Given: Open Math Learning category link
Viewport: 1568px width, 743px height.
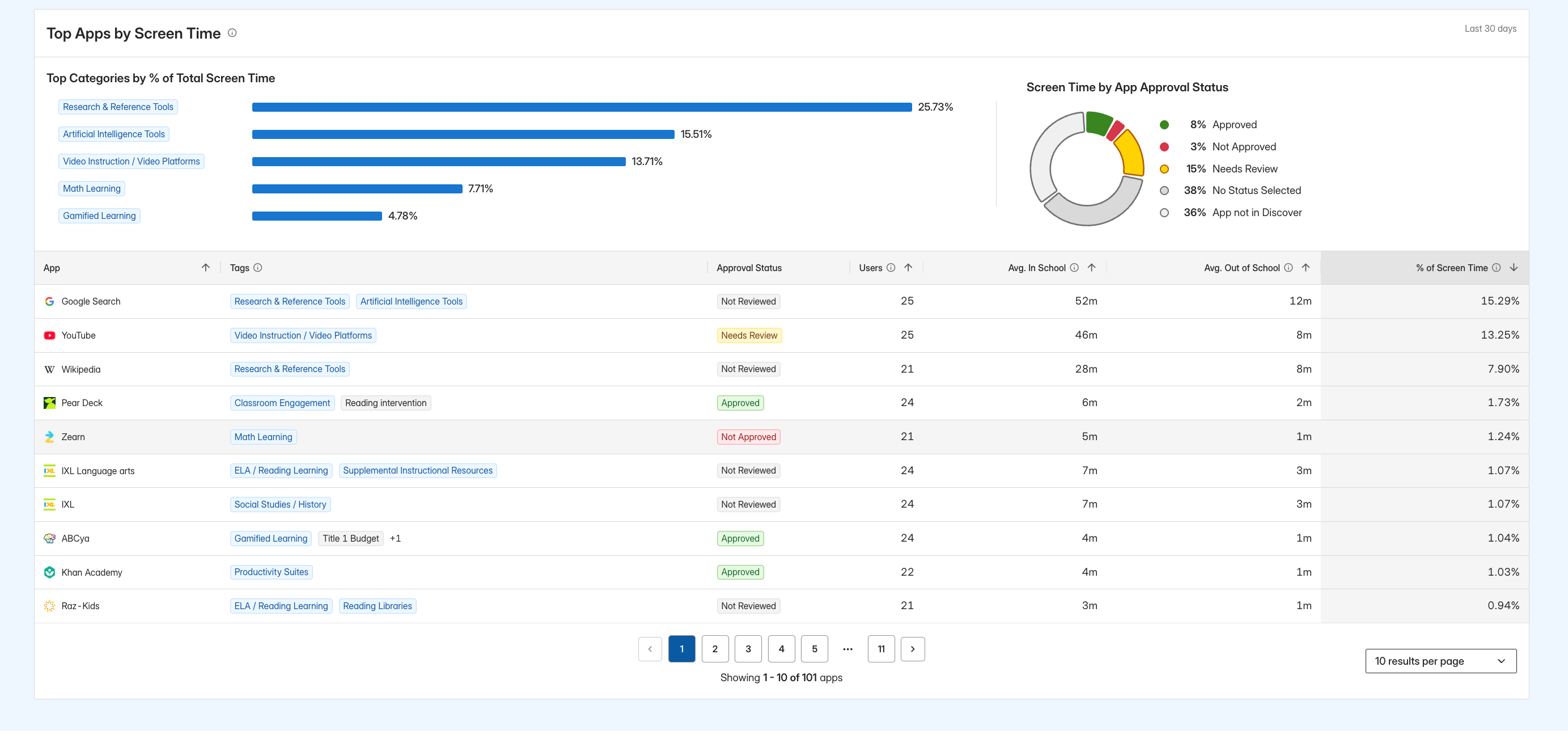Looking at the screenshot, I should click(x=92, y=189).
